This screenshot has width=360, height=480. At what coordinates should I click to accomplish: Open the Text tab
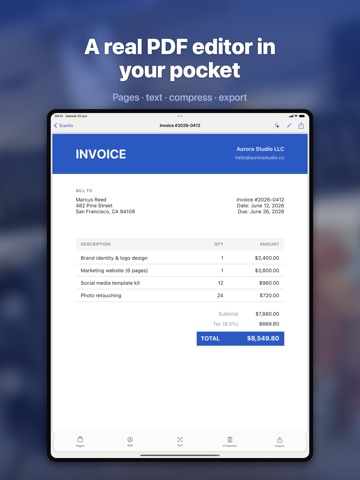(x=180, y=441)
